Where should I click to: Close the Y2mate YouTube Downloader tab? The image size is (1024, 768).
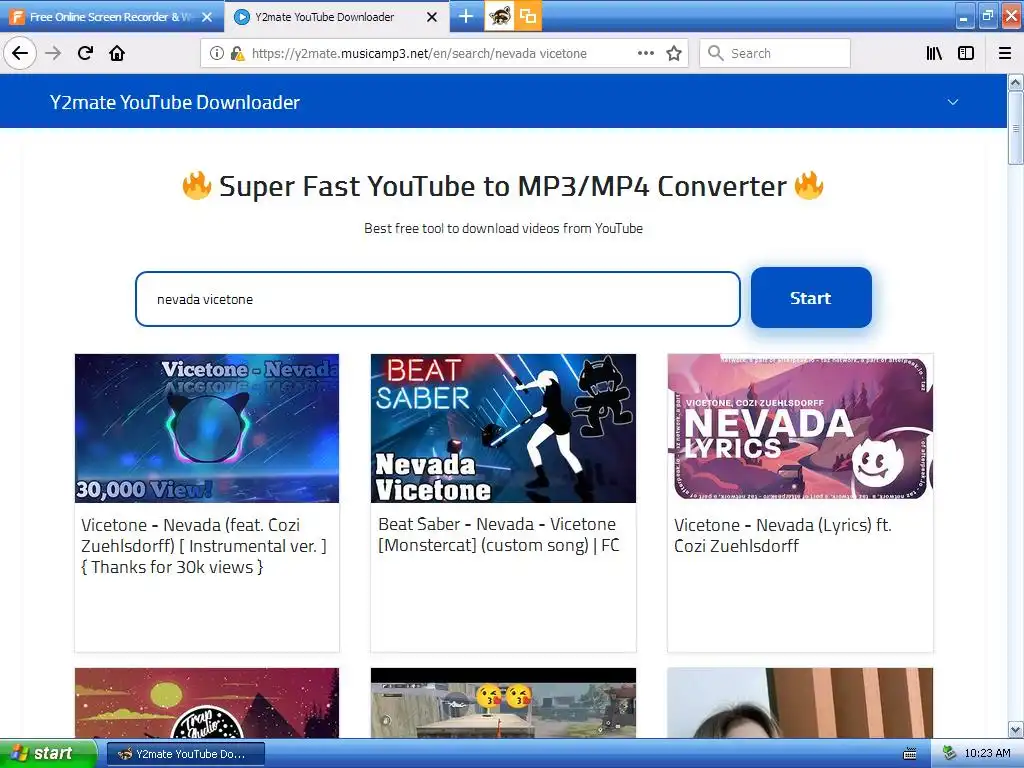(x=432, y=17)
